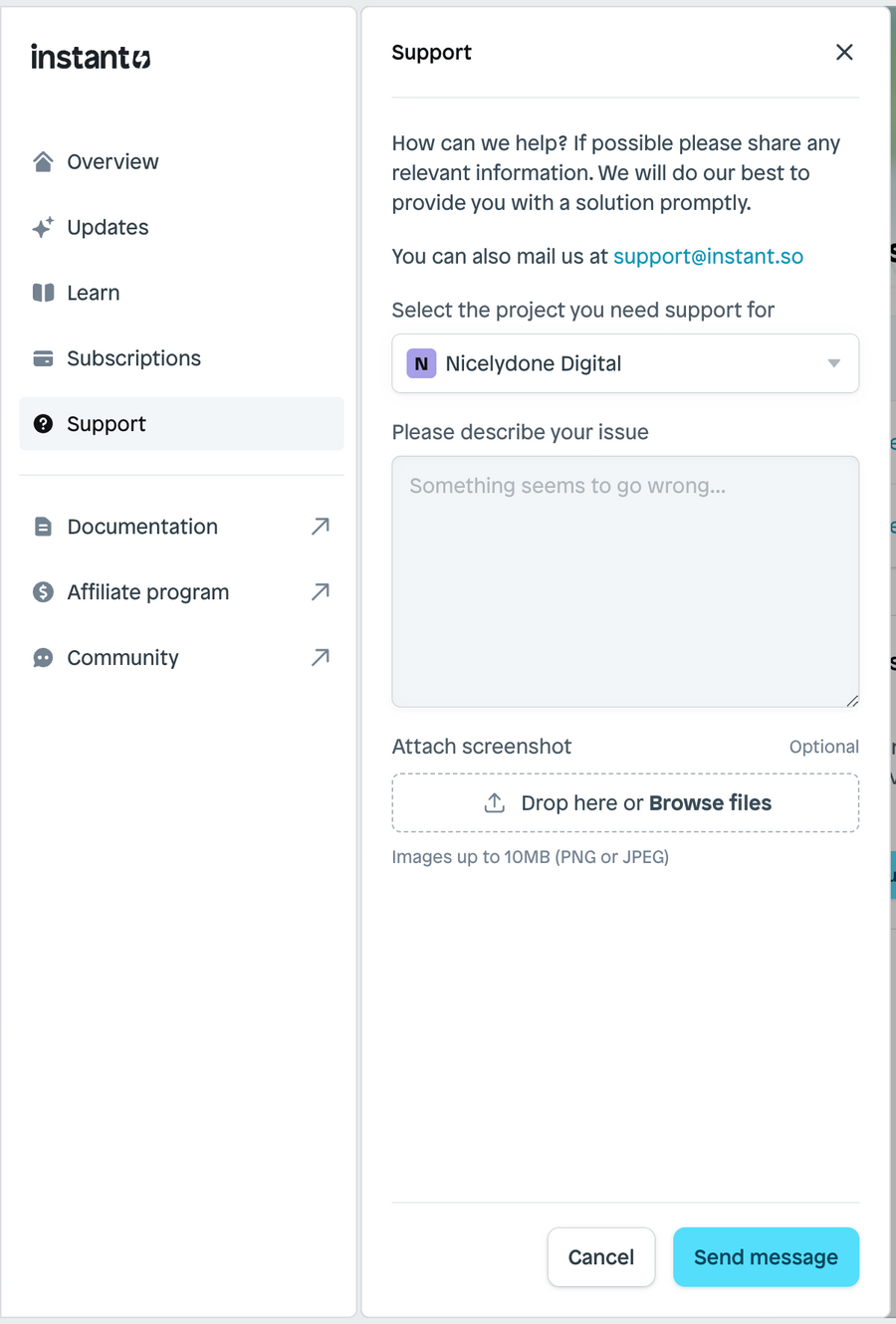Email support via the support@instant.so link

pos(708,256)
